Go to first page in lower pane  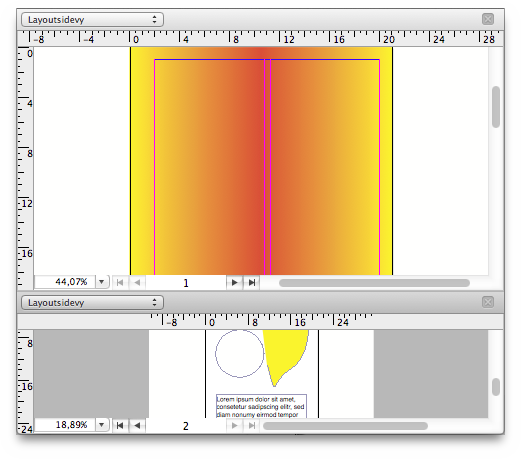click(120, 425)
